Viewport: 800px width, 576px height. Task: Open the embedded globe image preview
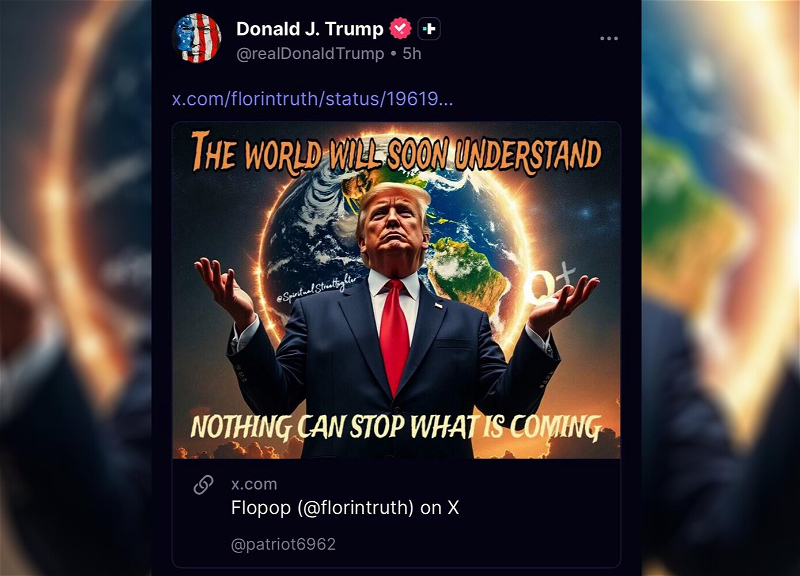396,290
